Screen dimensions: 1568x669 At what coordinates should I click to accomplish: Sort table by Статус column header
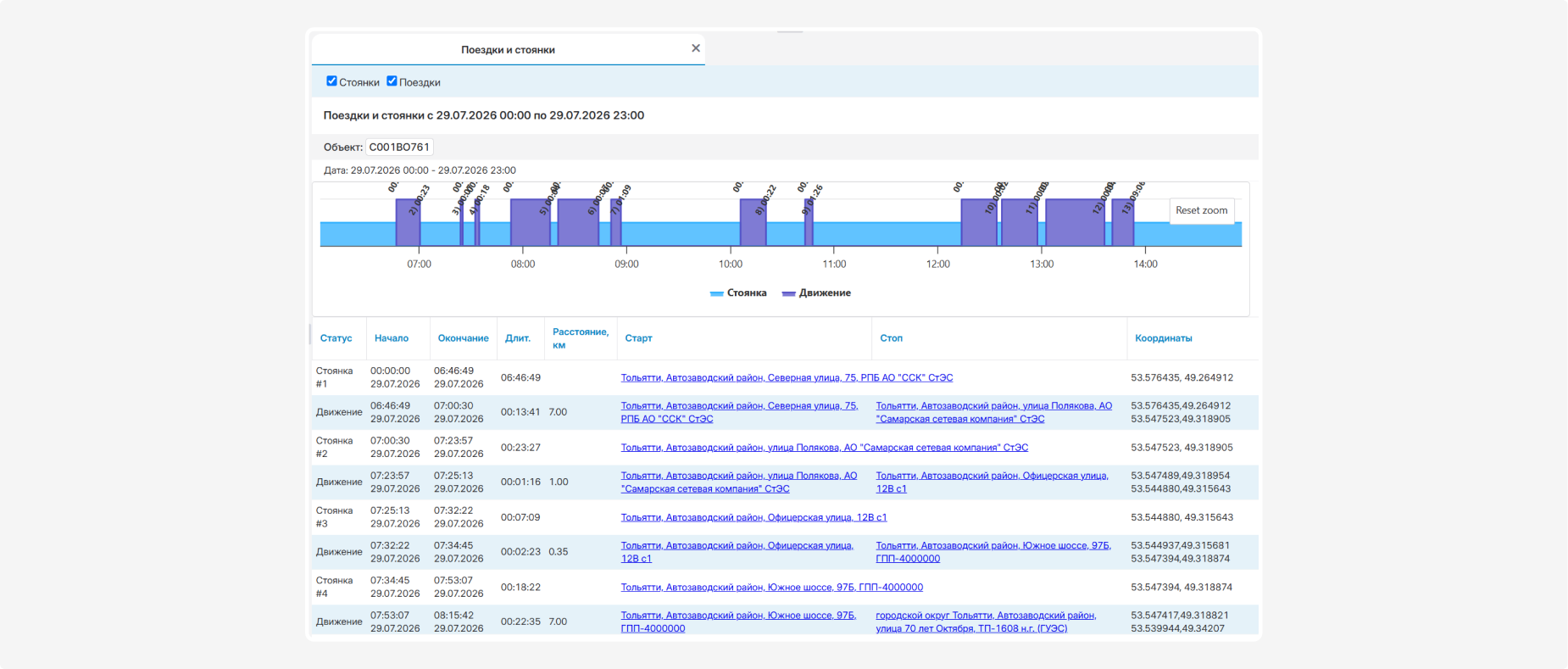336,338
